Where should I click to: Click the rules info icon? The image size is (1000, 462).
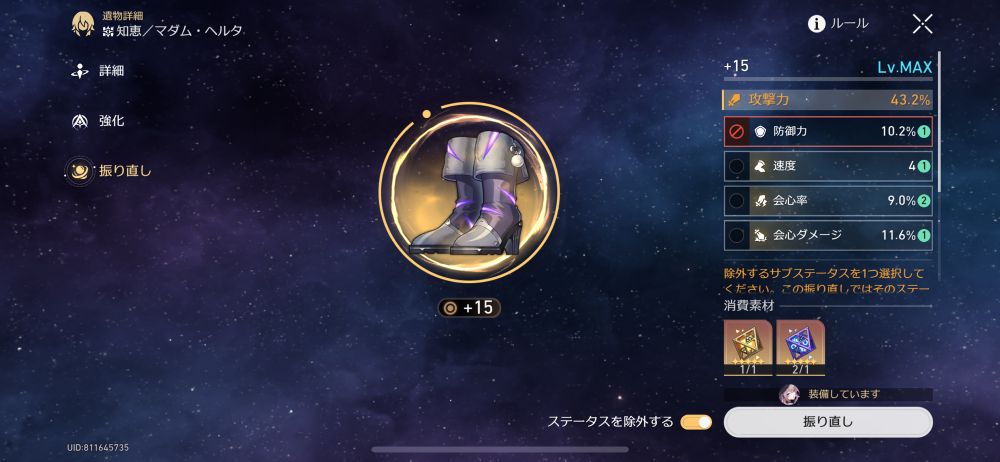(816, 24)
